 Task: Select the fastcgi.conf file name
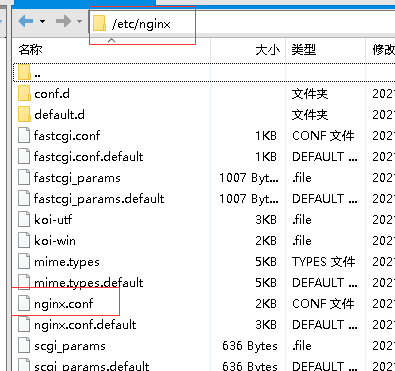67,136
